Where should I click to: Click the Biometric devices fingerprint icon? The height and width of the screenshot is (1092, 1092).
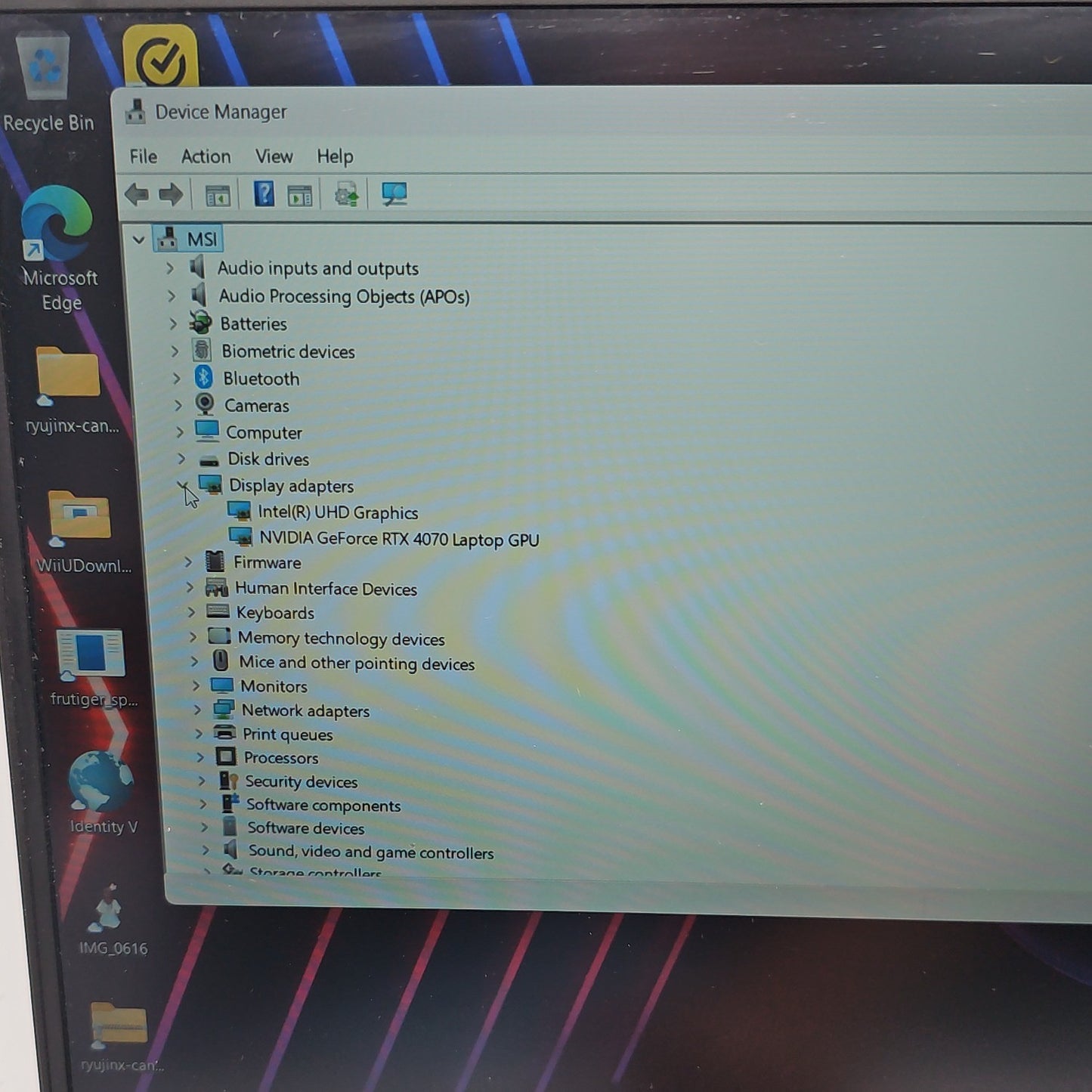202,350
